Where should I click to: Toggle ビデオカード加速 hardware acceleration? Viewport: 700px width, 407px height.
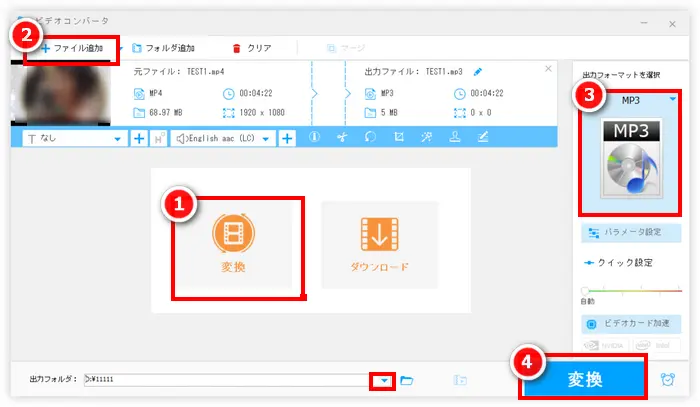coord(630,325)
